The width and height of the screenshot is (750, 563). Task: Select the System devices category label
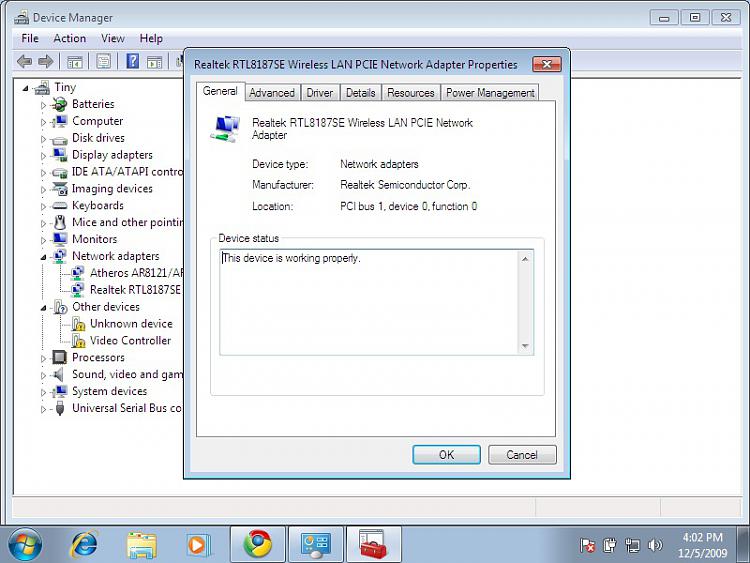pos(110,391)
